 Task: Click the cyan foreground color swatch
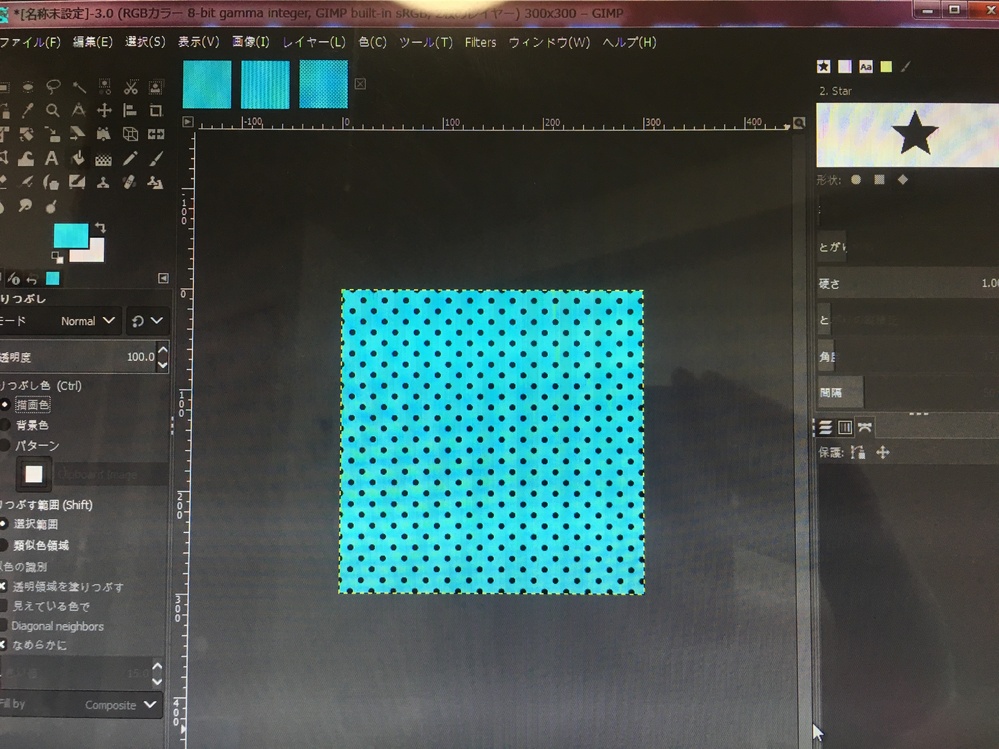(70, 236)
